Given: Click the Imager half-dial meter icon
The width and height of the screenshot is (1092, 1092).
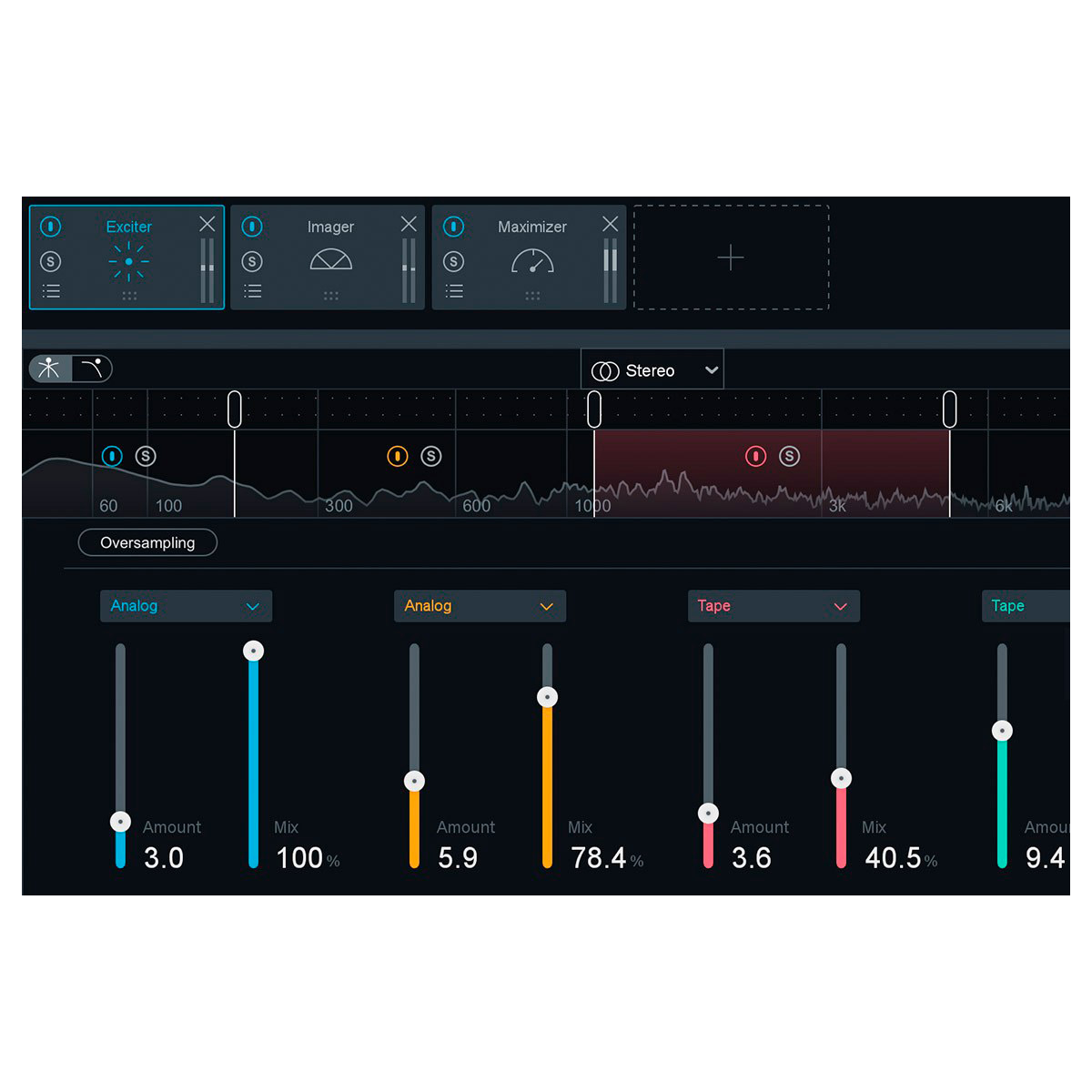Looking at the screenshot, I should click(331, 259).
